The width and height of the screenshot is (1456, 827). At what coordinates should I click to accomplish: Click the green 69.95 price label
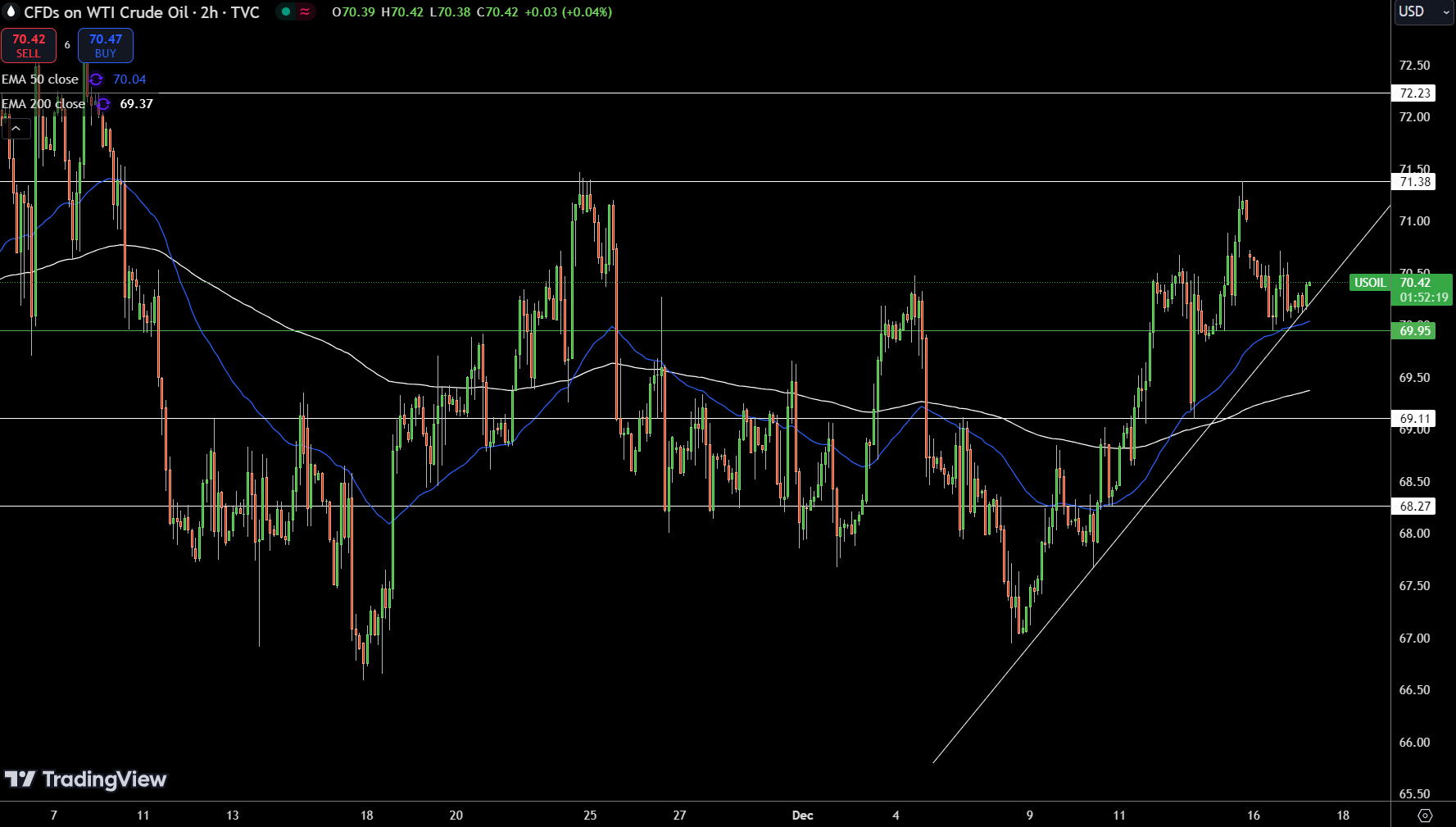click(1414, 331)
